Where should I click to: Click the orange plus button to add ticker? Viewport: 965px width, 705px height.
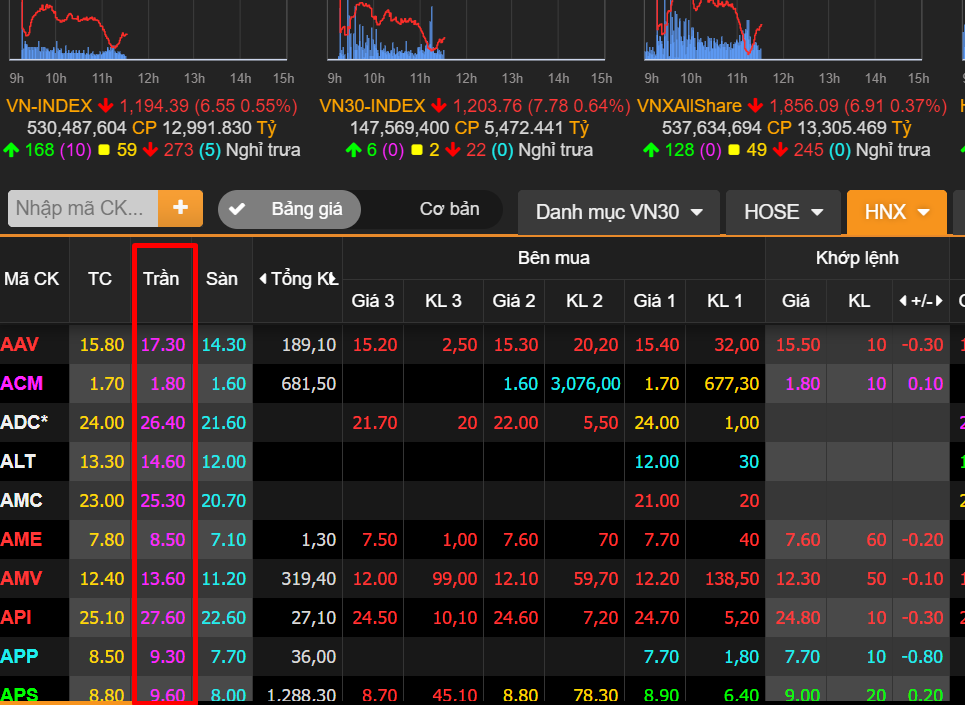(181, 208)
